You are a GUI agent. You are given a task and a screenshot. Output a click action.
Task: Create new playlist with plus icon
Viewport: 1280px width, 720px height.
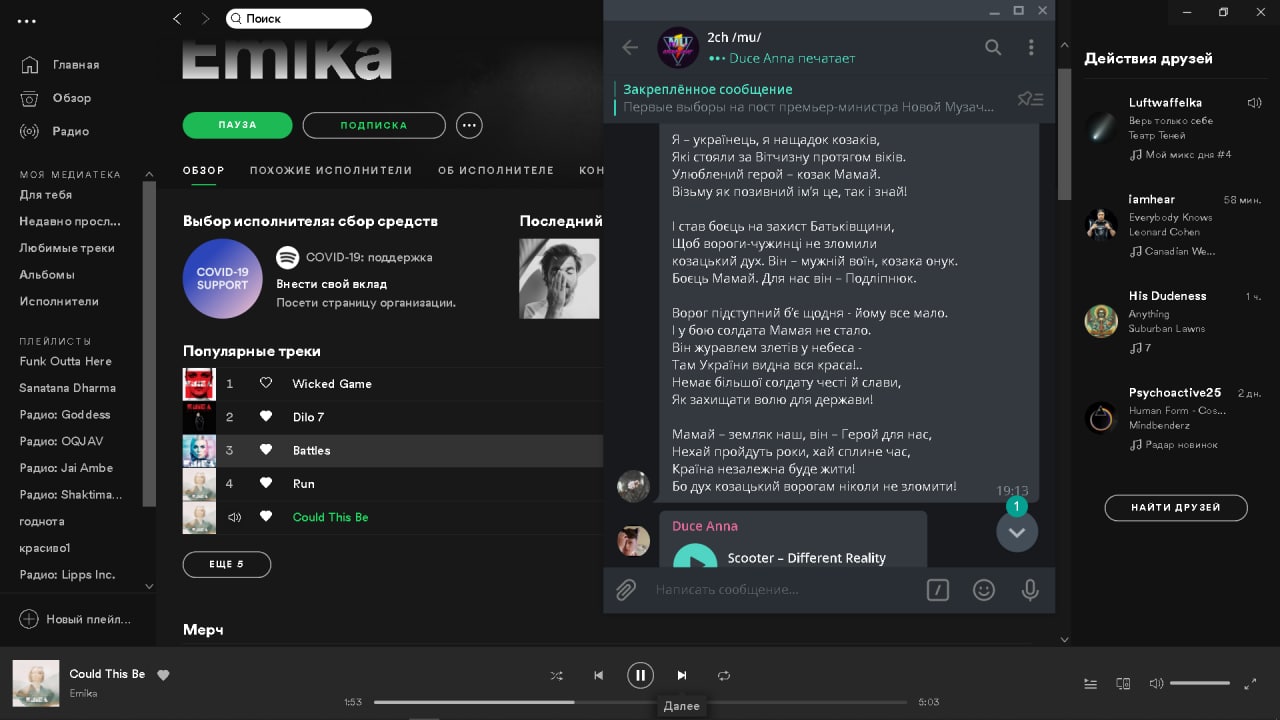29,619
